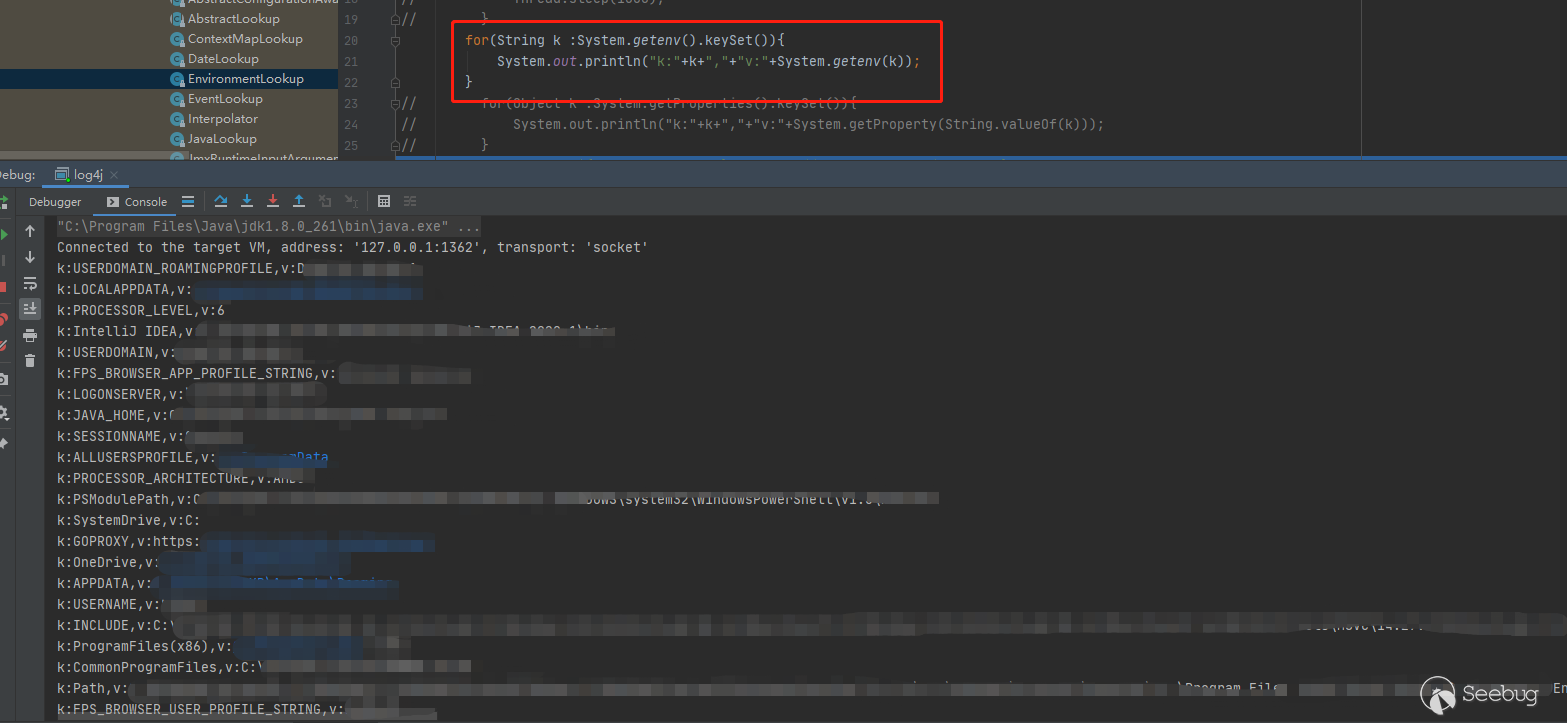1567x723 pixels.
Task: Click the Drop Frame icon
Action: 325,201
